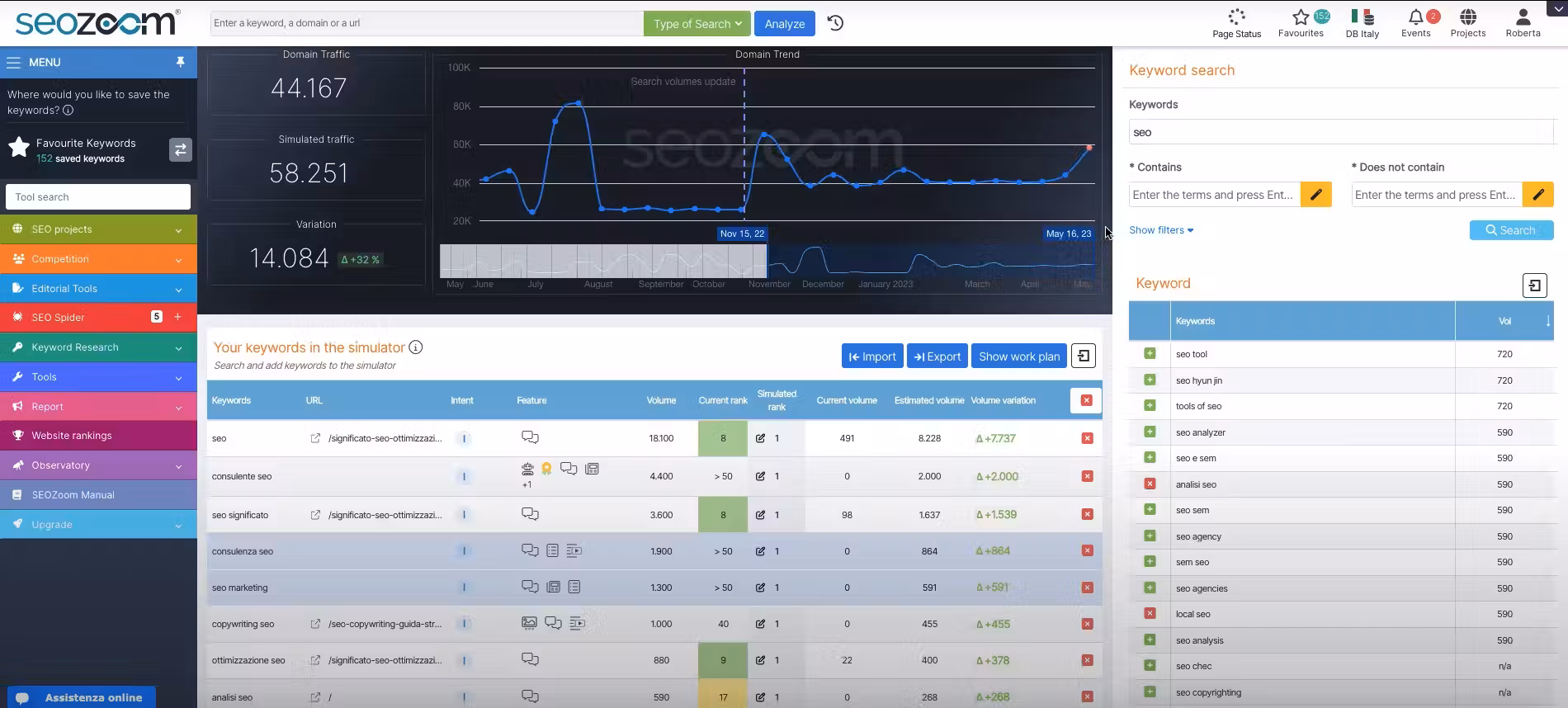Screen dimensions: 1568x708
Task: Edit the Contains terms pencil button
Action: click(1316, 195)
